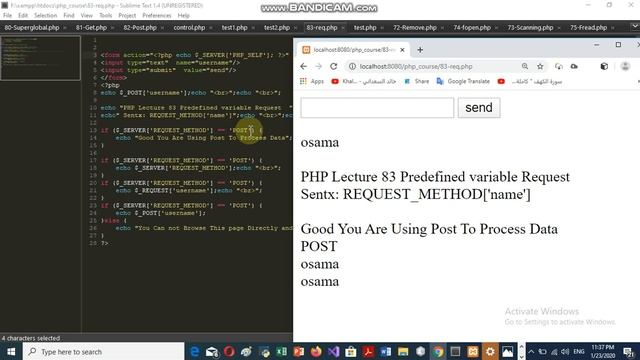
Task: Open the Selection menu
Action: pos(45,16)
